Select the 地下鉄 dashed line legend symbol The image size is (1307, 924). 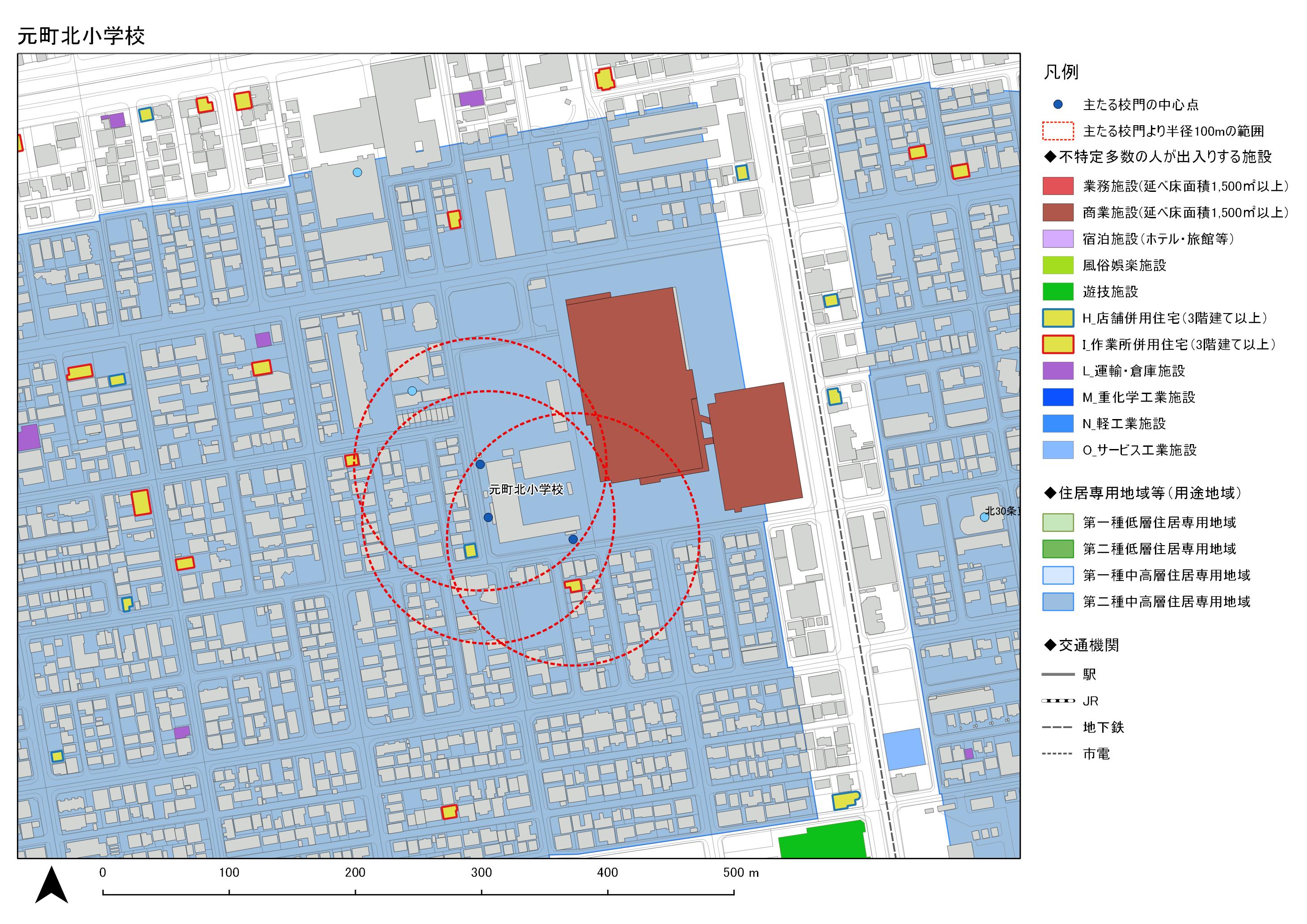click(1057, 728)
